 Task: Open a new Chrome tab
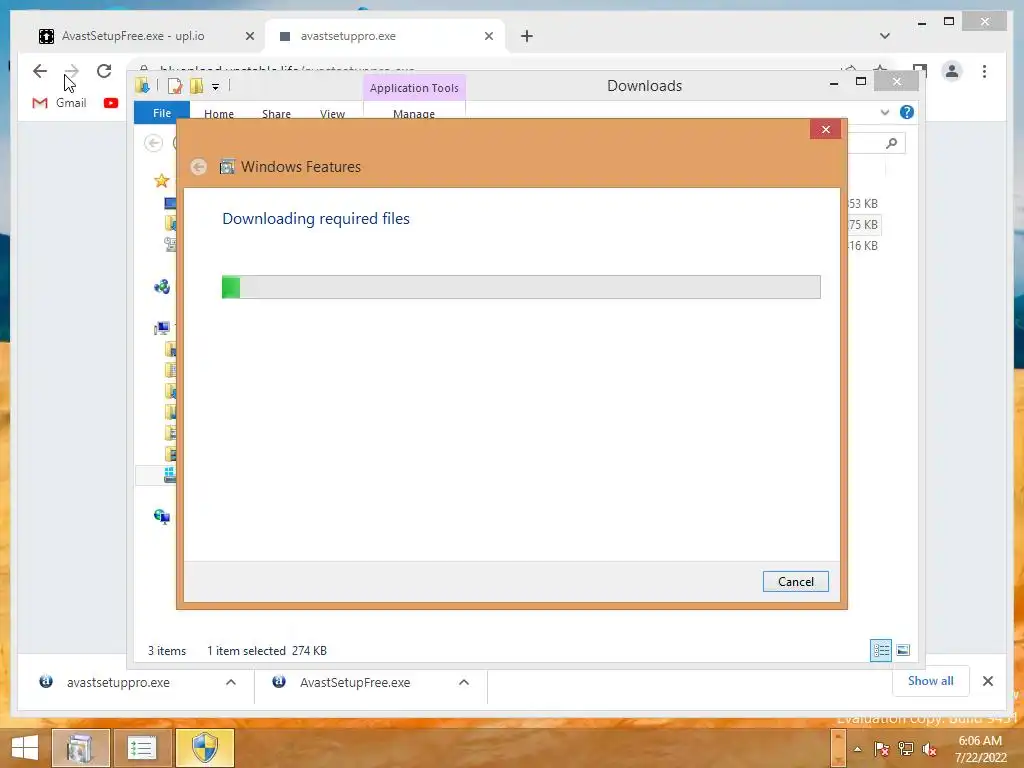(x=527, y=36)
